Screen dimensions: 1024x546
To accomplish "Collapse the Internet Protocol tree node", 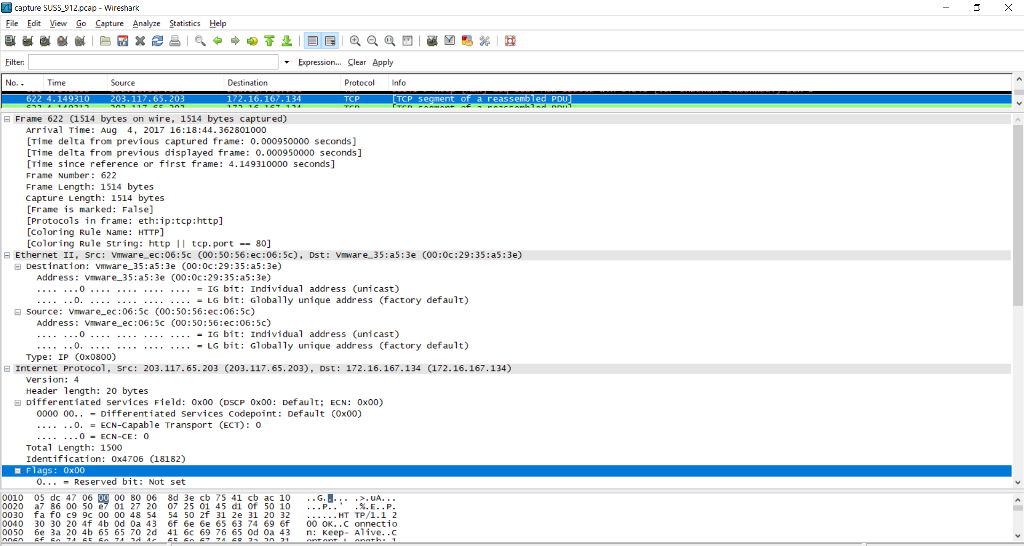I will click(x=8, y=369).
